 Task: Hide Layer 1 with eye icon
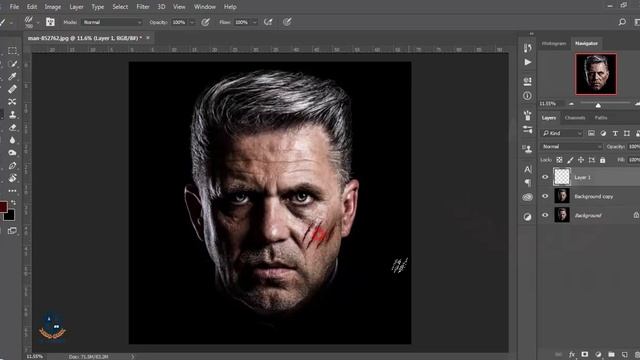[x=545, y=177]
